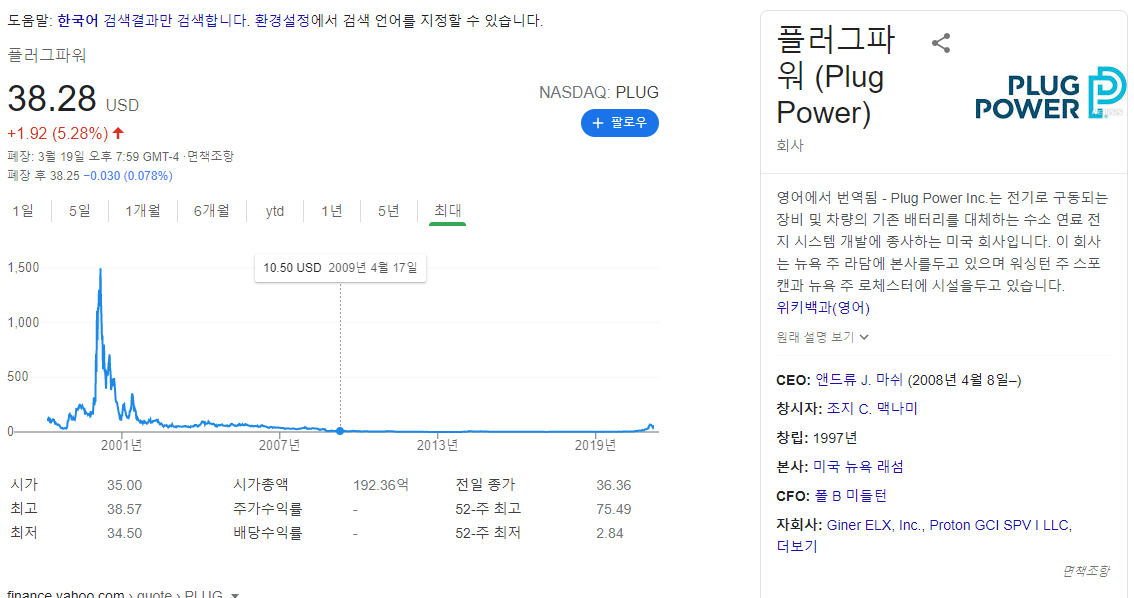This screenshot has width=1134, height=598.
Task: Open CFO 폴 B 미들턴 link
Action: (850, 496)
